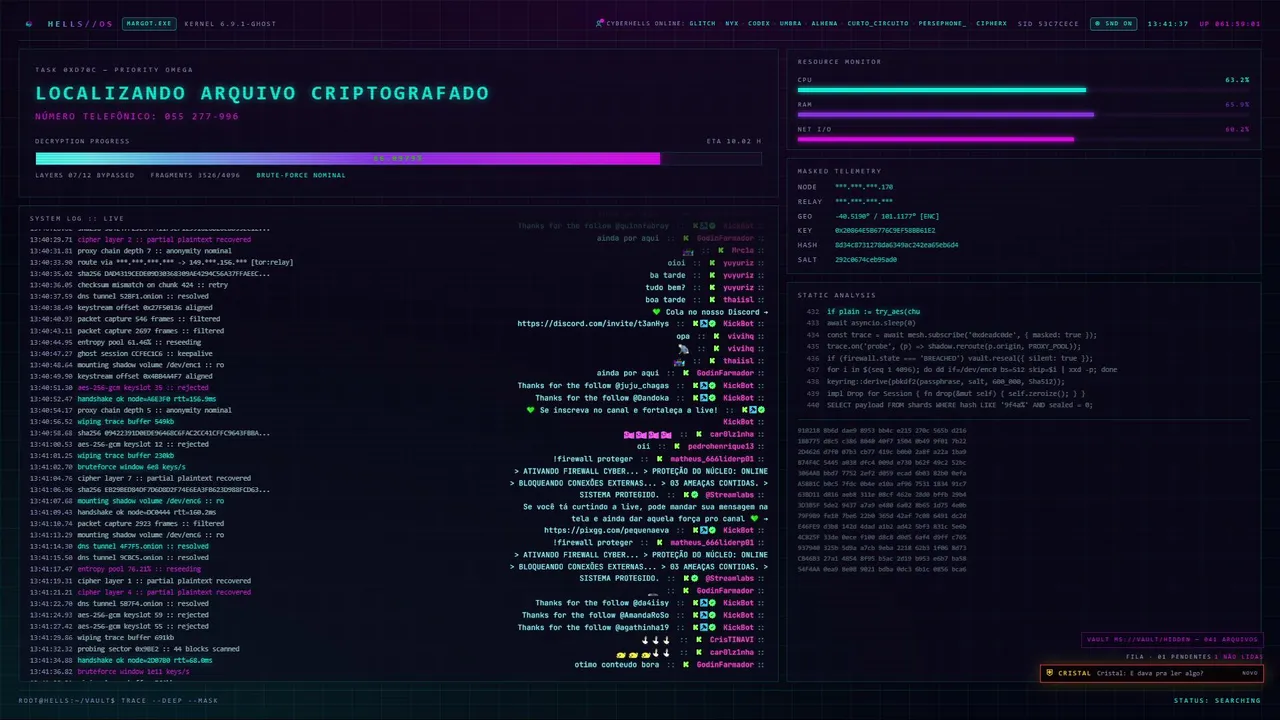Click the VAULT hidden arquivos label
The height and width of the screenshot is (720, 1280).
(x=1172, y=639)
